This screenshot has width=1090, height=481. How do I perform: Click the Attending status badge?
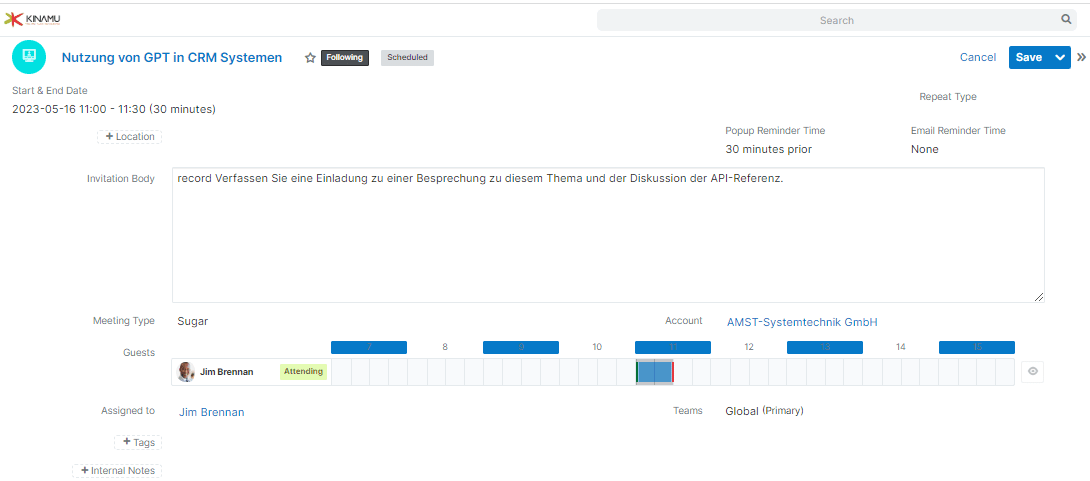click(x=304, y=372)
